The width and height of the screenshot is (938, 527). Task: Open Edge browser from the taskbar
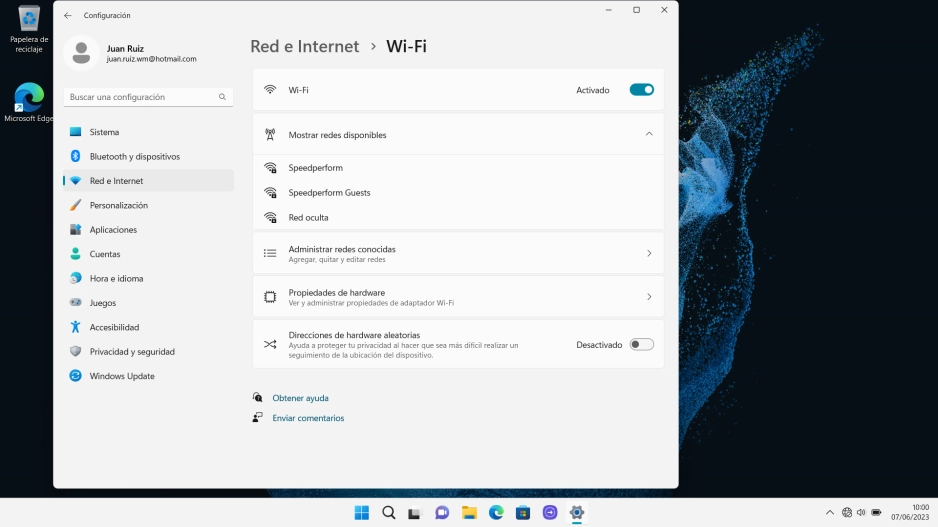tap(496, 513)
